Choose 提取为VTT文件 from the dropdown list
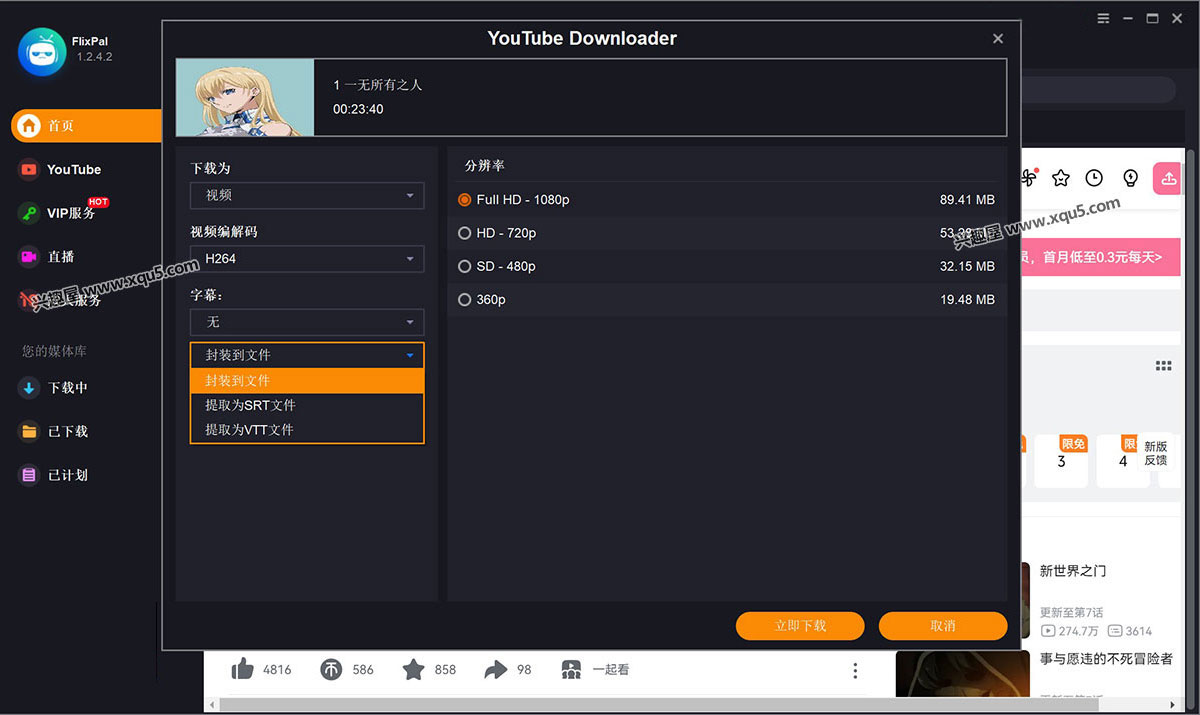 tap(307, 430)
